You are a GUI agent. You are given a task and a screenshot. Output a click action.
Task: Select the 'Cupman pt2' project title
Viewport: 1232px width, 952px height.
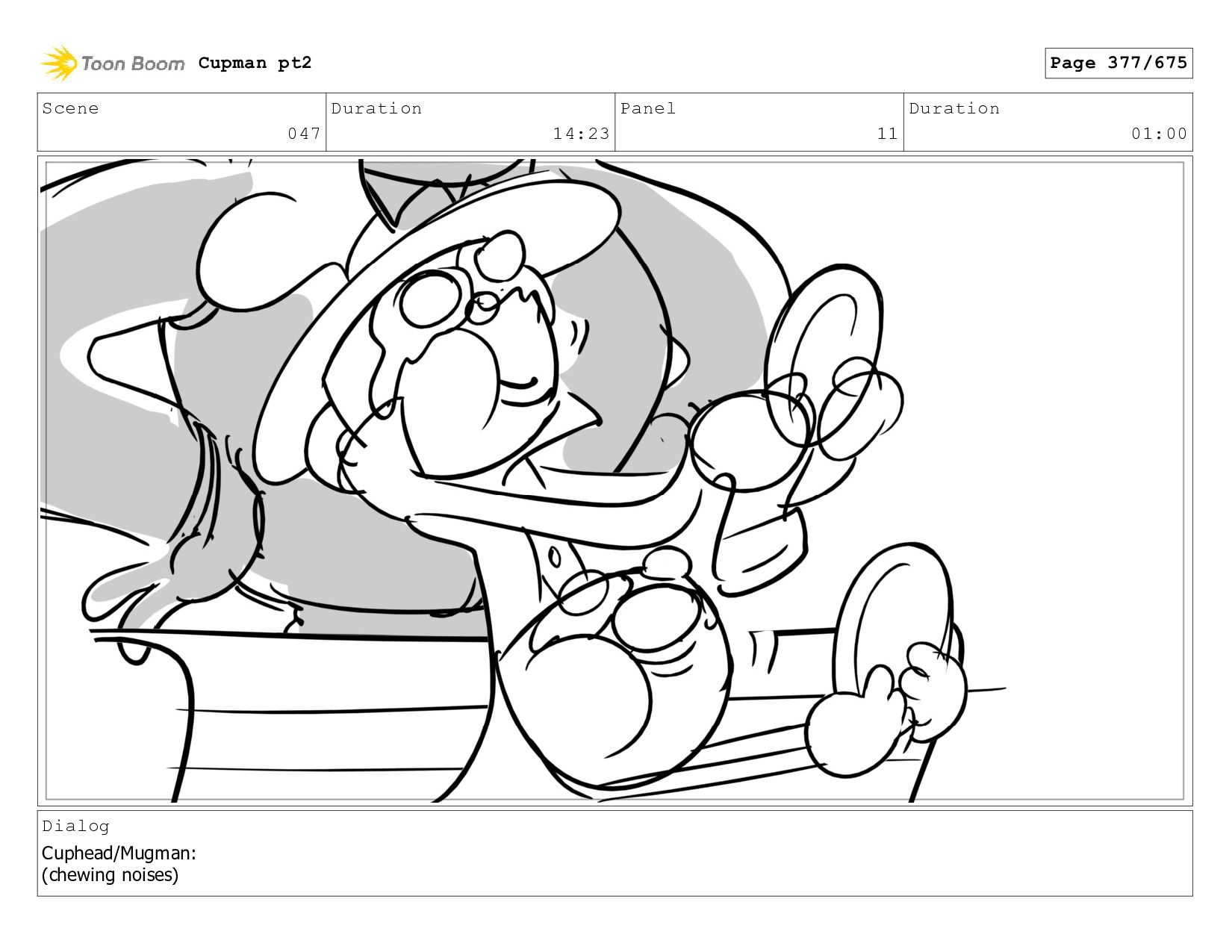pos(255,63)
